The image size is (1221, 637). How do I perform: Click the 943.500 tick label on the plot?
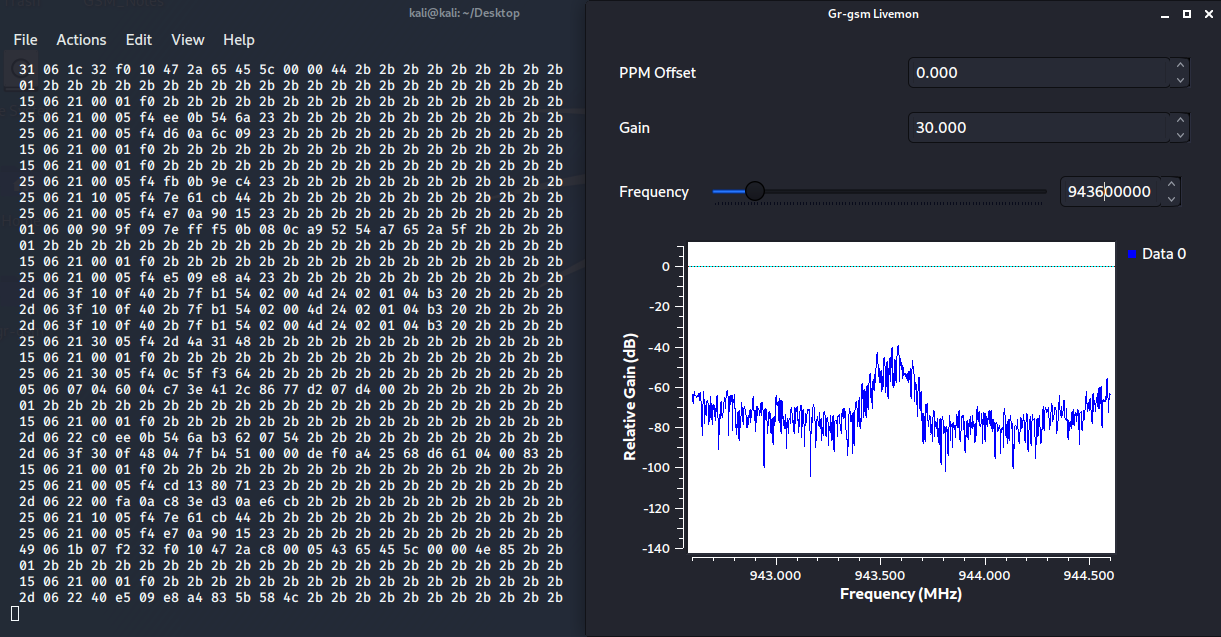(880, 575)
